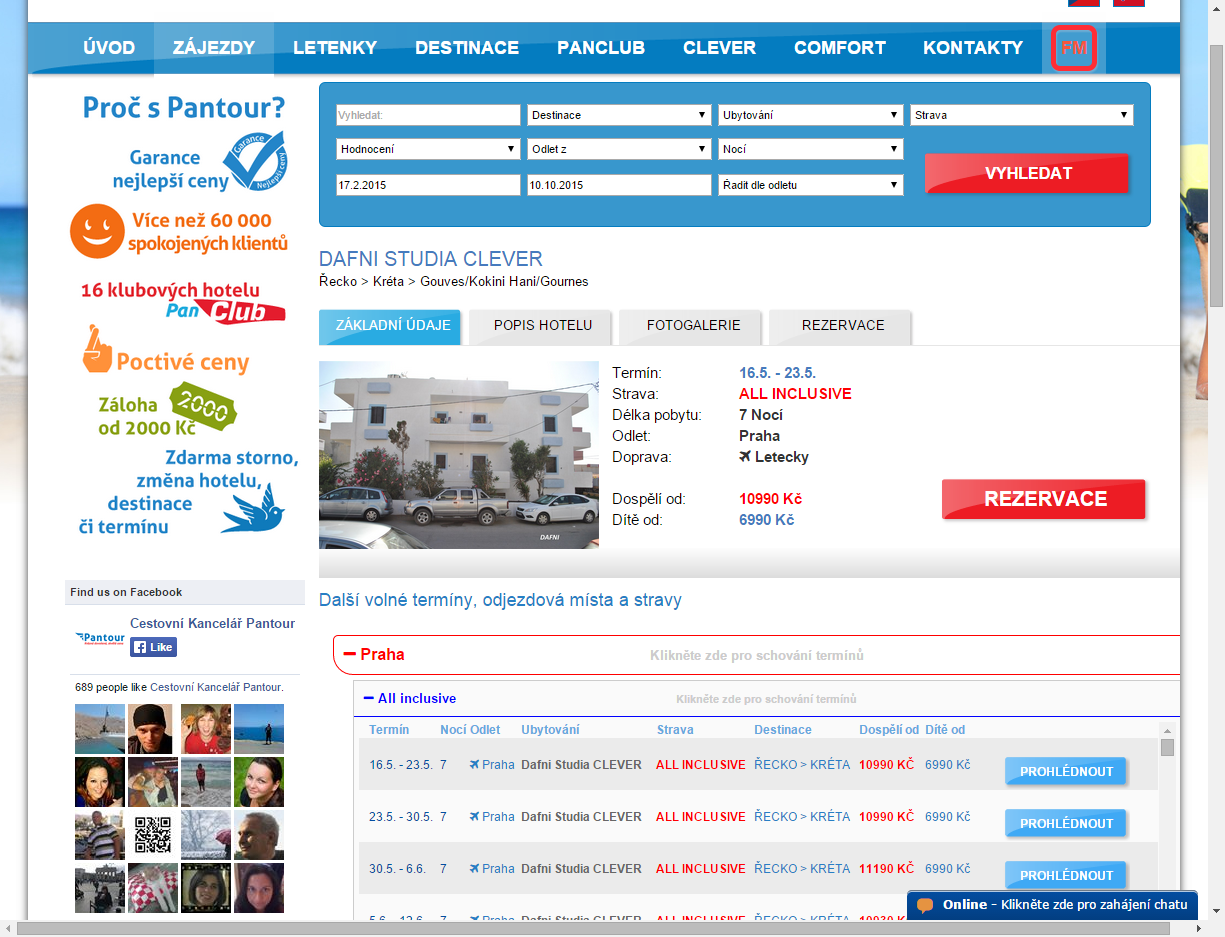Click PROHLÉDNOUT for 30.5. - 6.6. term
The width and height of the screenshot is (1225, 937).
(1066, 876)
